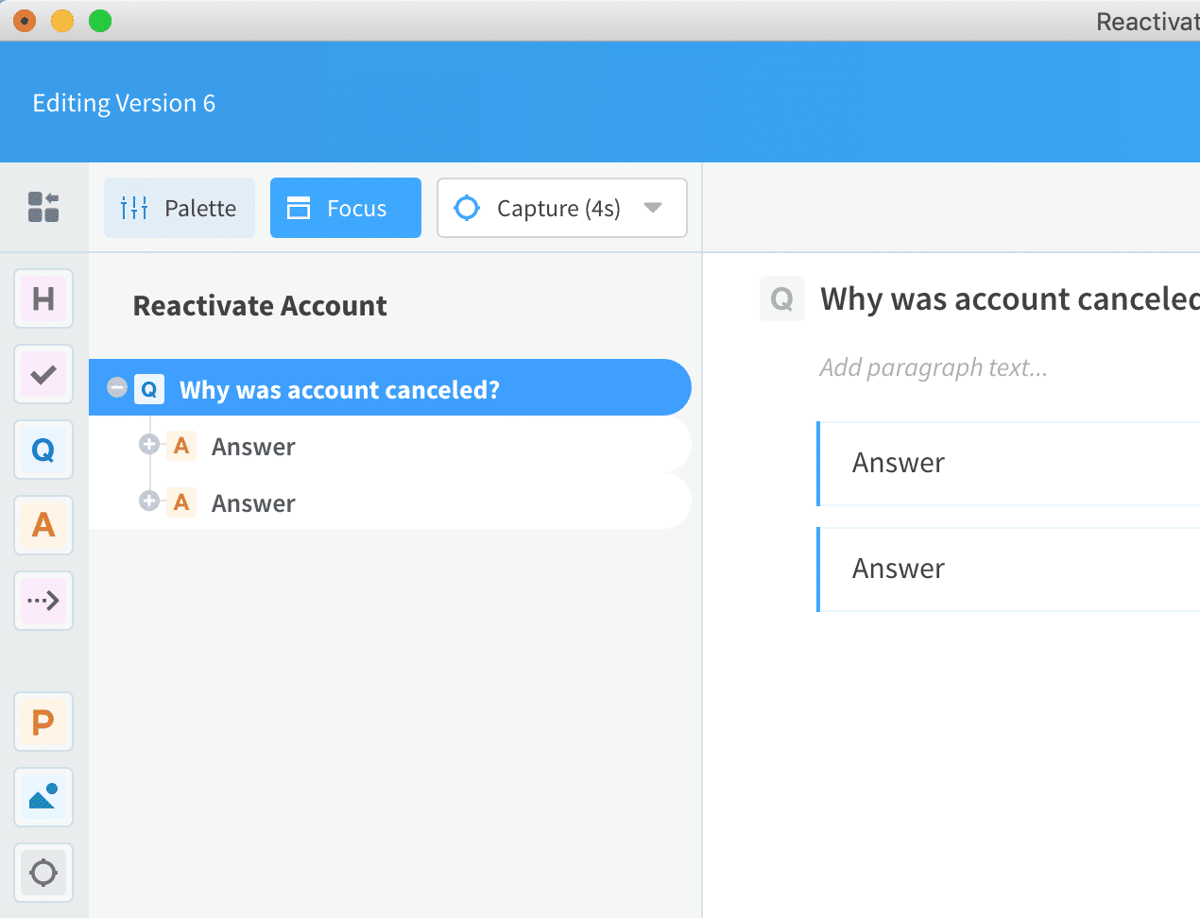Collapse the 'Why was account canceled?' node
This screenshot has height=918, width=1200.
pyautogui.click(x=119, y=387)
